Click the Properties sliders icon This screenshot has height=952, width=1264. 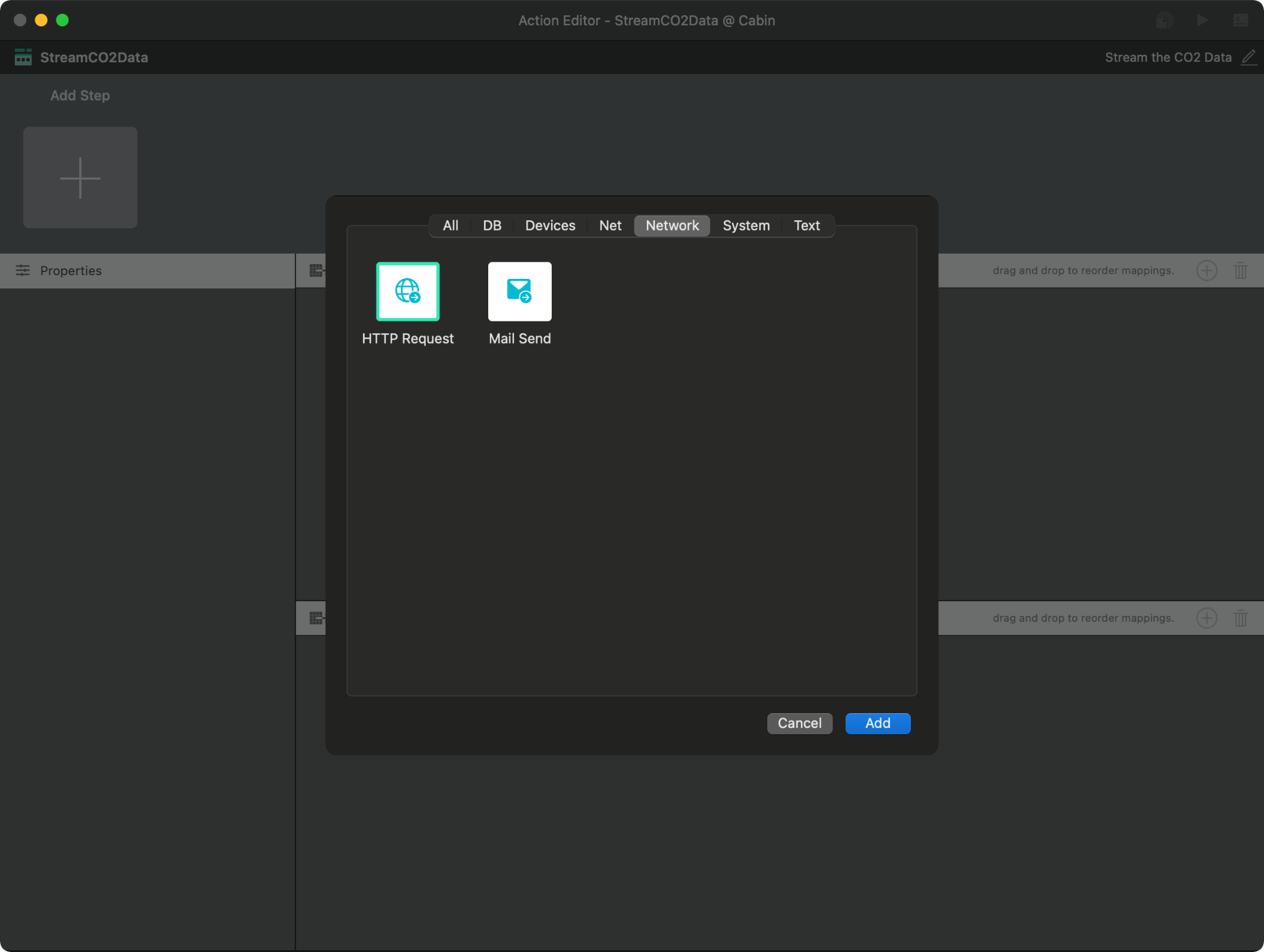[23, 270]
